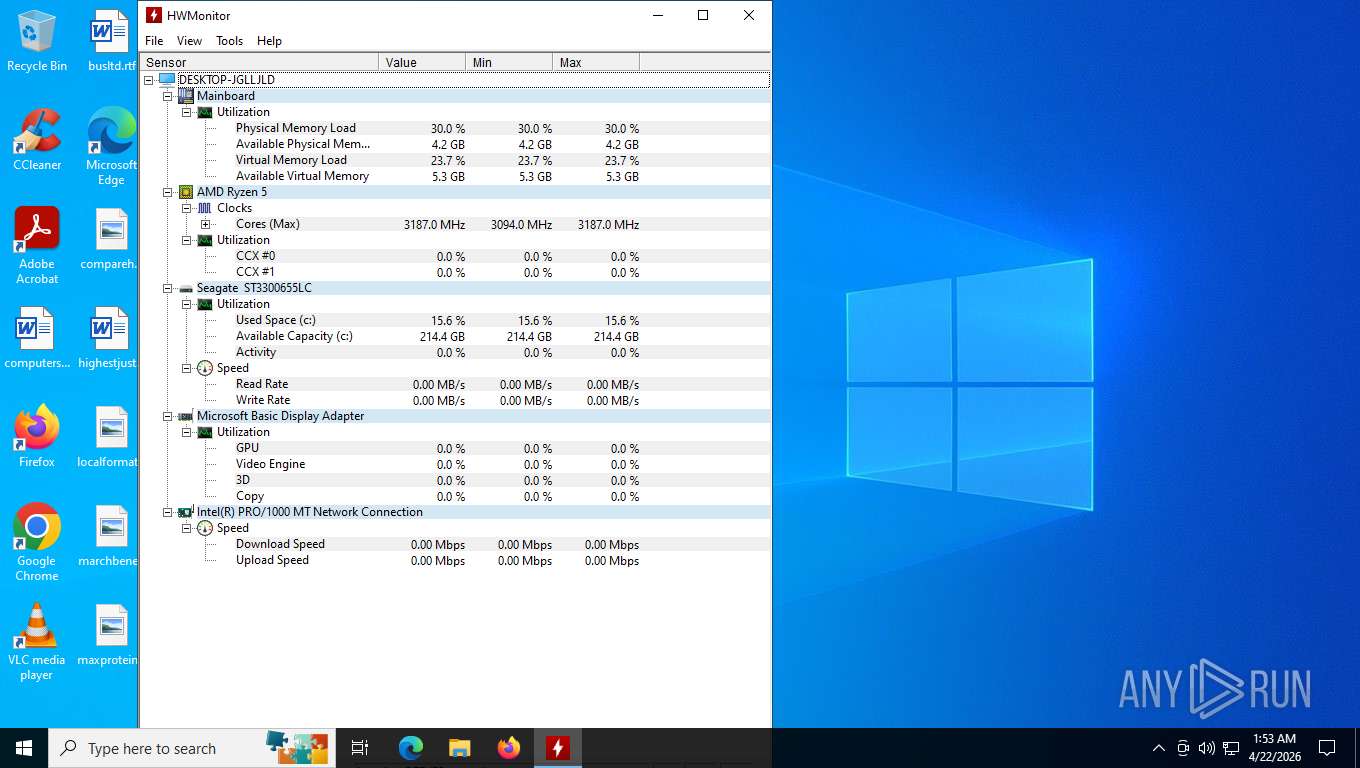Select the Read Rate row
The image size is (1360, 768).
point(456,384)
